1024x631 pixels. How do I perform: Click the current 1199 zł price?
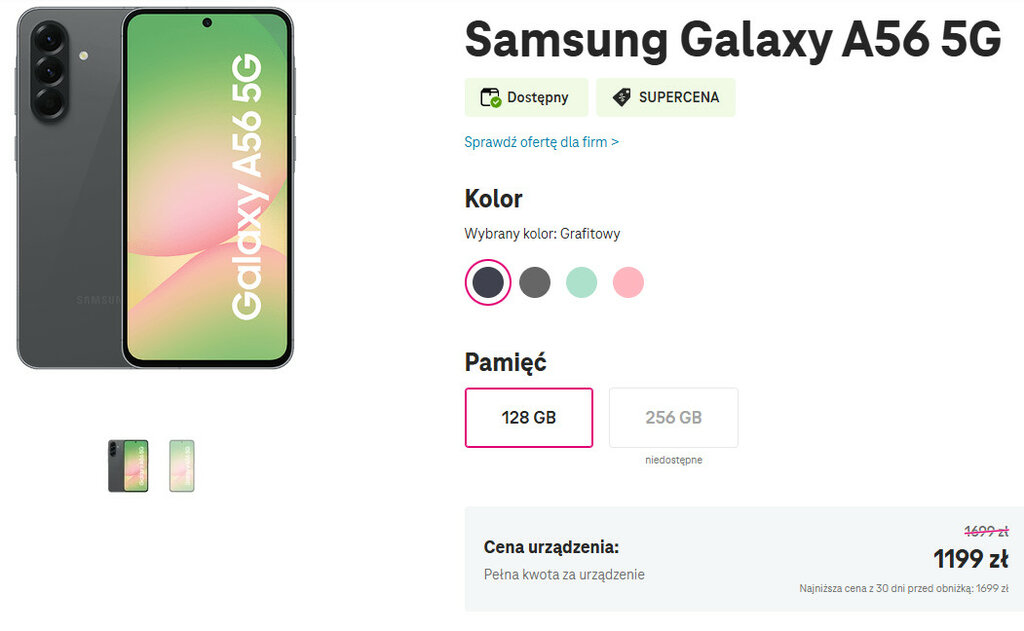[x=970, y=558]
